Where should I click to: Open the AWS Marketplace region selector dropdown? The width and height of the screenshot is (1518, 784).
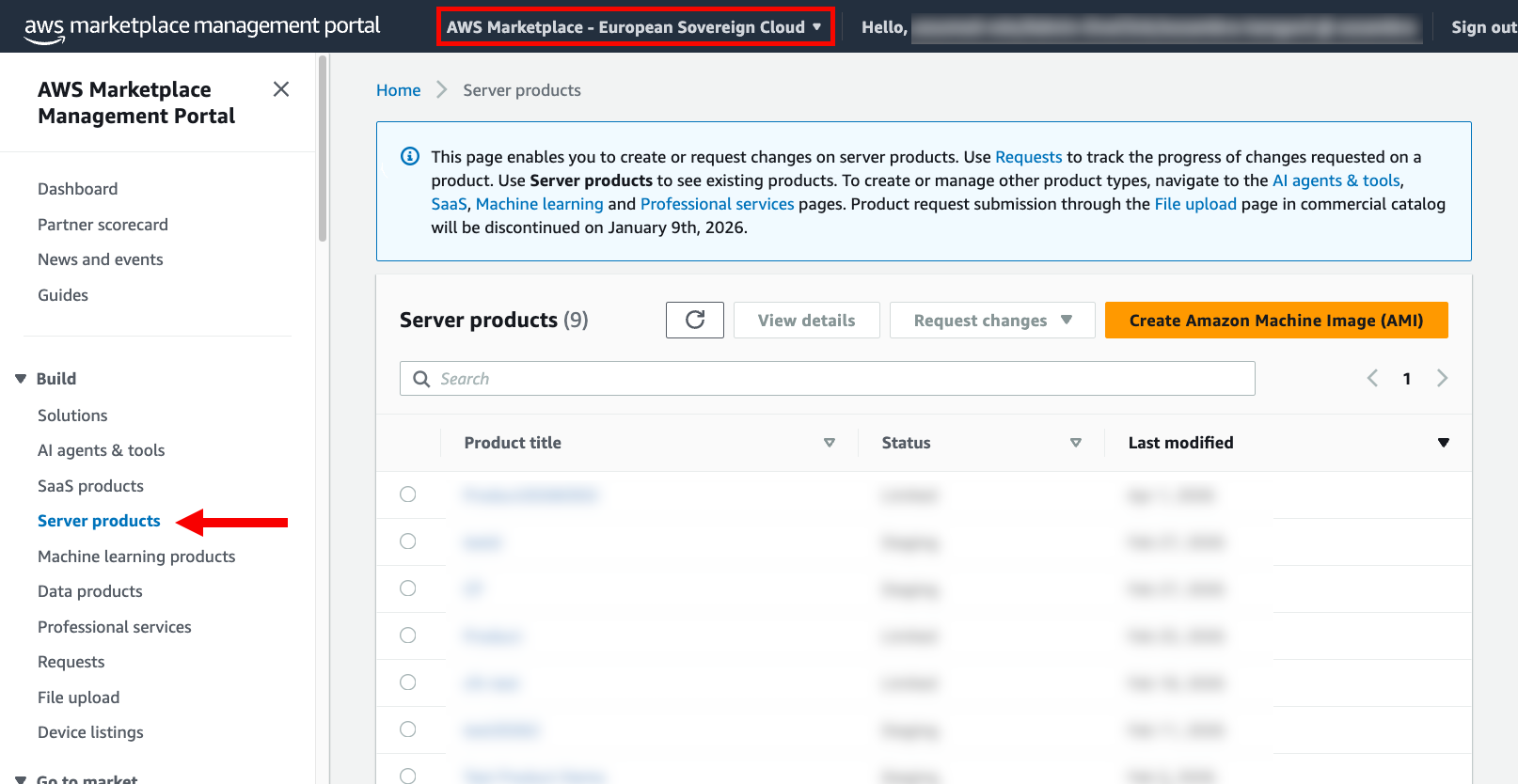pyautogui.click(x=635, y=26)
